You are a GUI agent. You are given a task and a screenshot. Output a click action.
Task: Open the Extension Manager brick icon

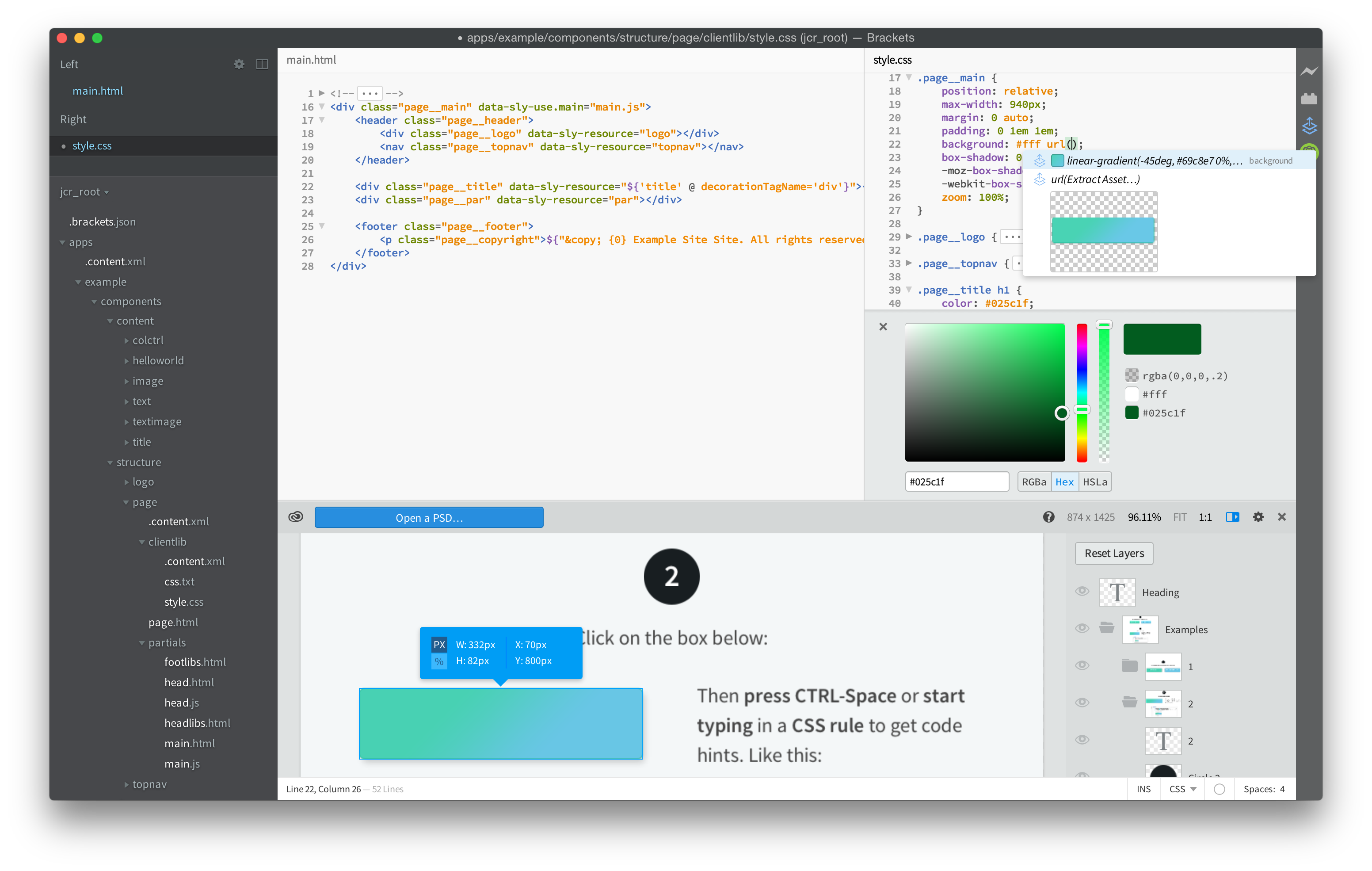pos(1309,99)
